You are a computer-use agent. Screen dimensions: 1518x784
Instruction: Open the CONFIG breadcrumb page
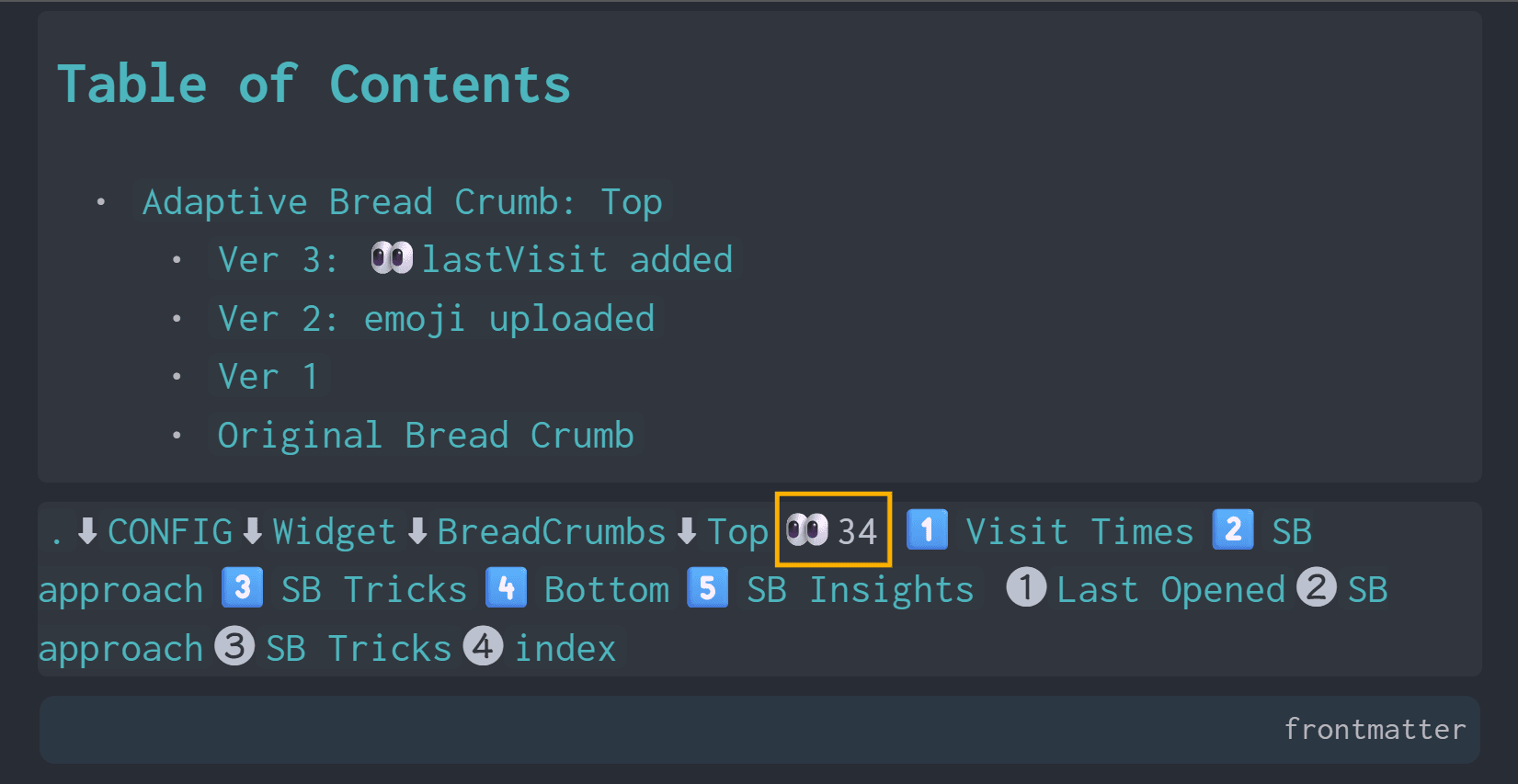[x=170, y=531]
